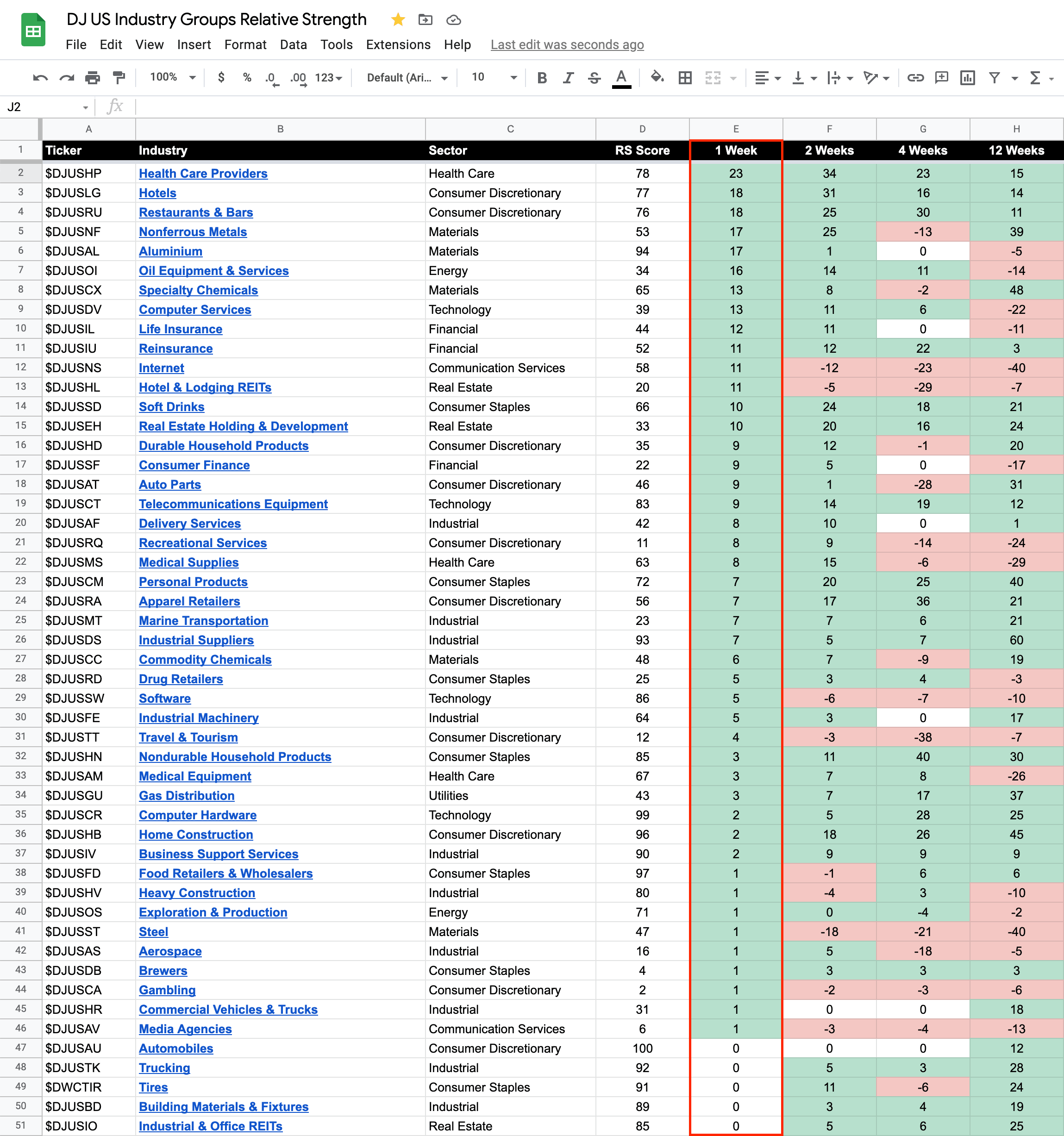Click the Insert comment icon

pos(941,78)
